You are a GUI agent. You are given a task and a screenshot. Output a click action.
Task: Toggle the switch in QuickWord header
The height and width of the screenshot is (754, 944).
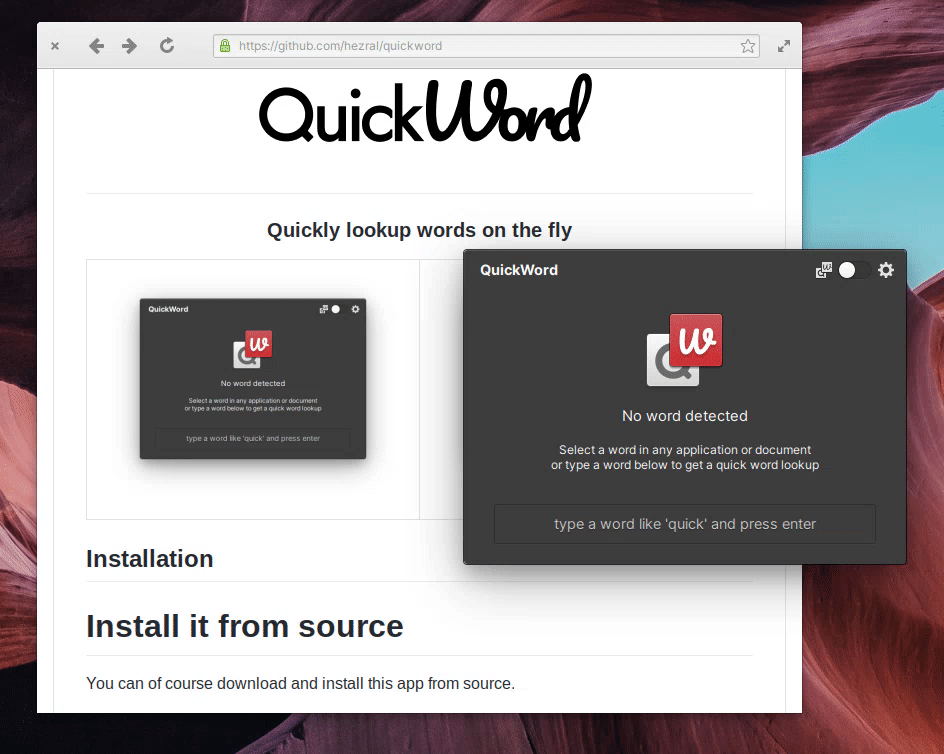coord(854,270)
